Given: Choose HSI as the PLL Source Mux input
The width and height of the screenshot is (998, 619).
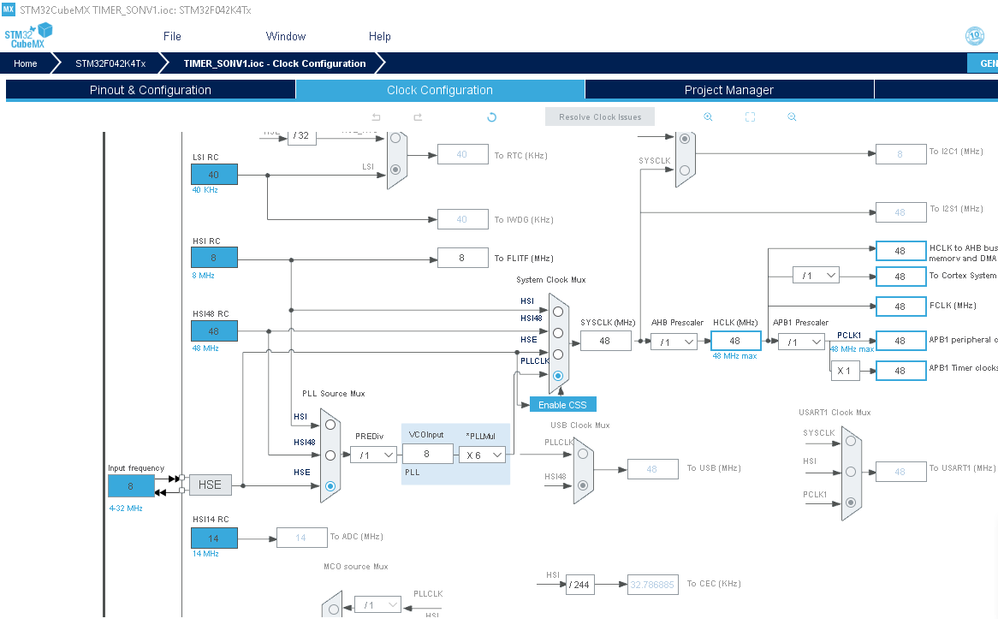Looking at the screenshot, I should (330, 424).
